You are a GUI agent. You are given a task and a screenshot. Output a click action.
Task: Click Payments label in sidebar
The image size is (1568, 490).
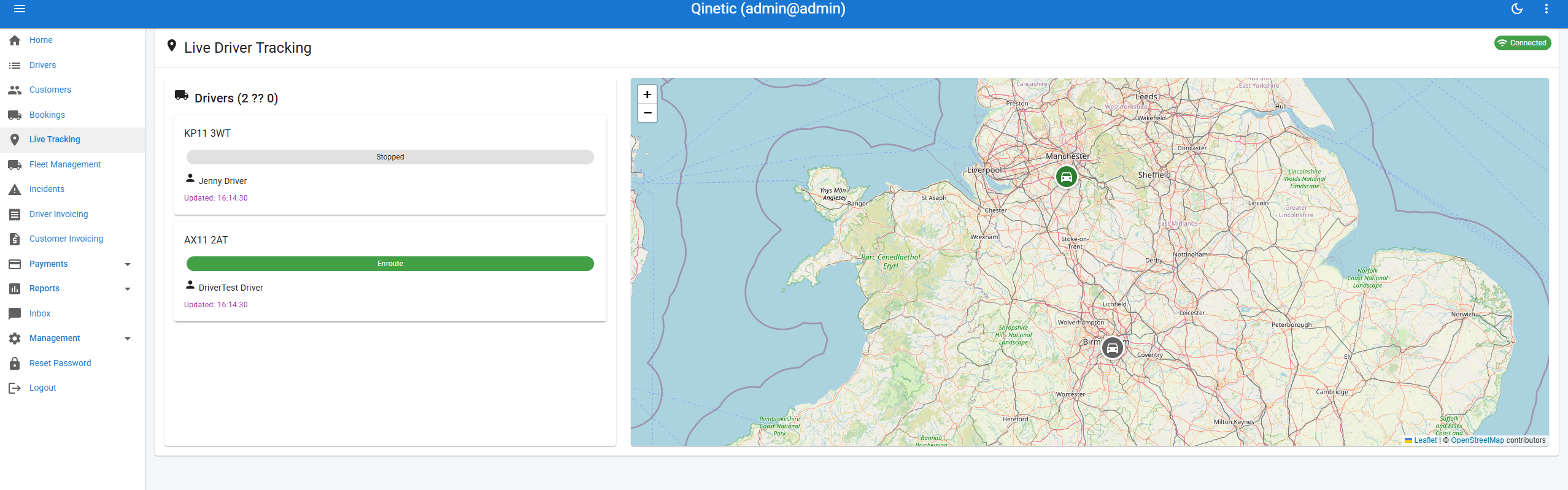pos(48,264)
